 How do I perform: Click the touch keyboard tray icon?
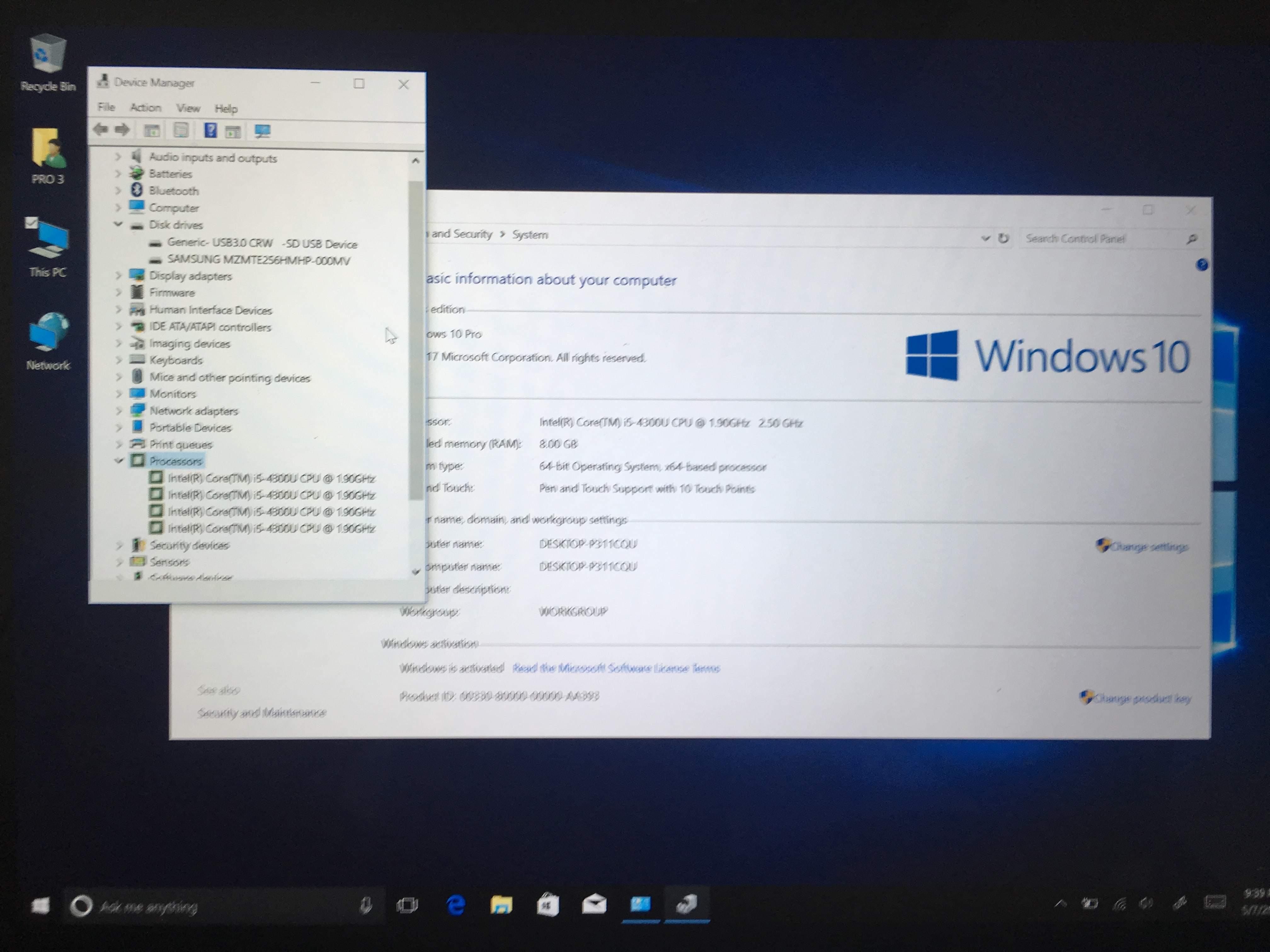(1215, 903)
